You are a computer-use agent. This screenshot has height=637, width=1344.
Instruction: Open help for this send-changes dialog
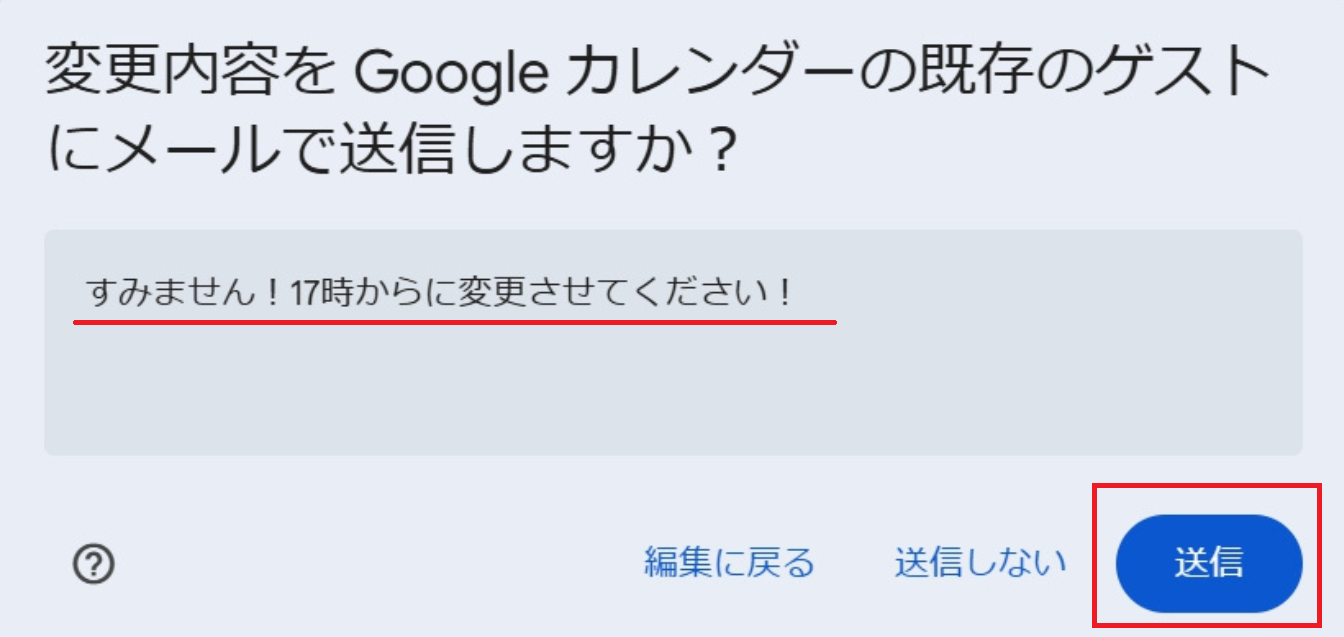pyautogui.click(x=94, y=564)
